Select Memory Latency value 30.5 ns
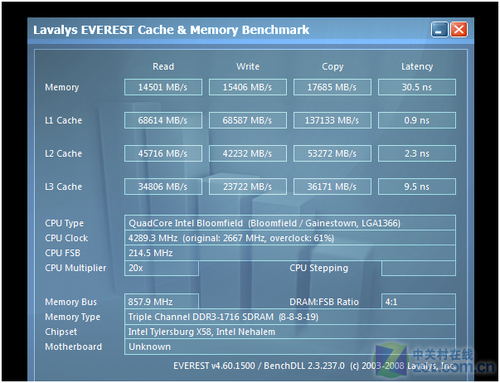 tap(417, 87)
